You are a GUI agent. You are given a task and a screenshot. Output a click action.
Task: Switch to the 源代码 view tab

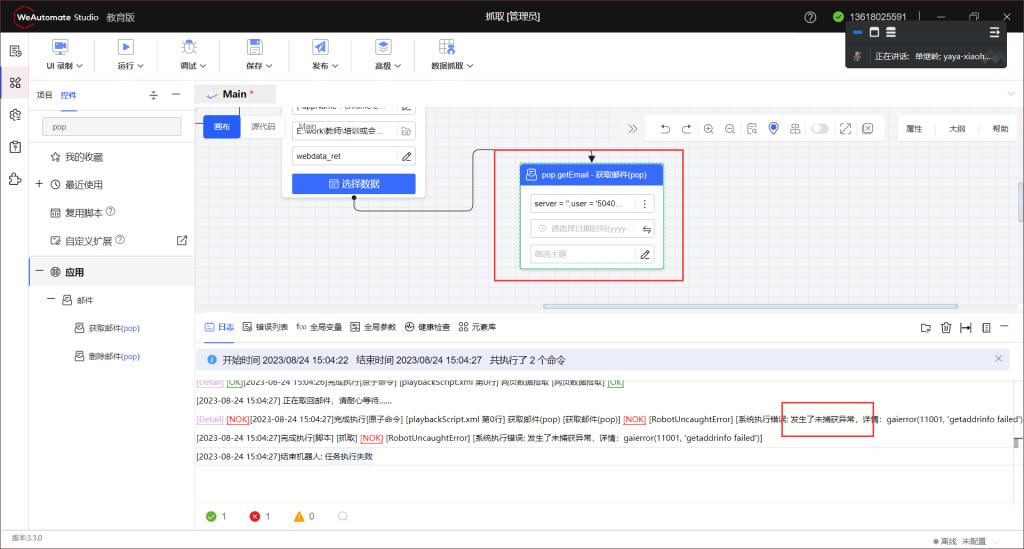point(263,126)
